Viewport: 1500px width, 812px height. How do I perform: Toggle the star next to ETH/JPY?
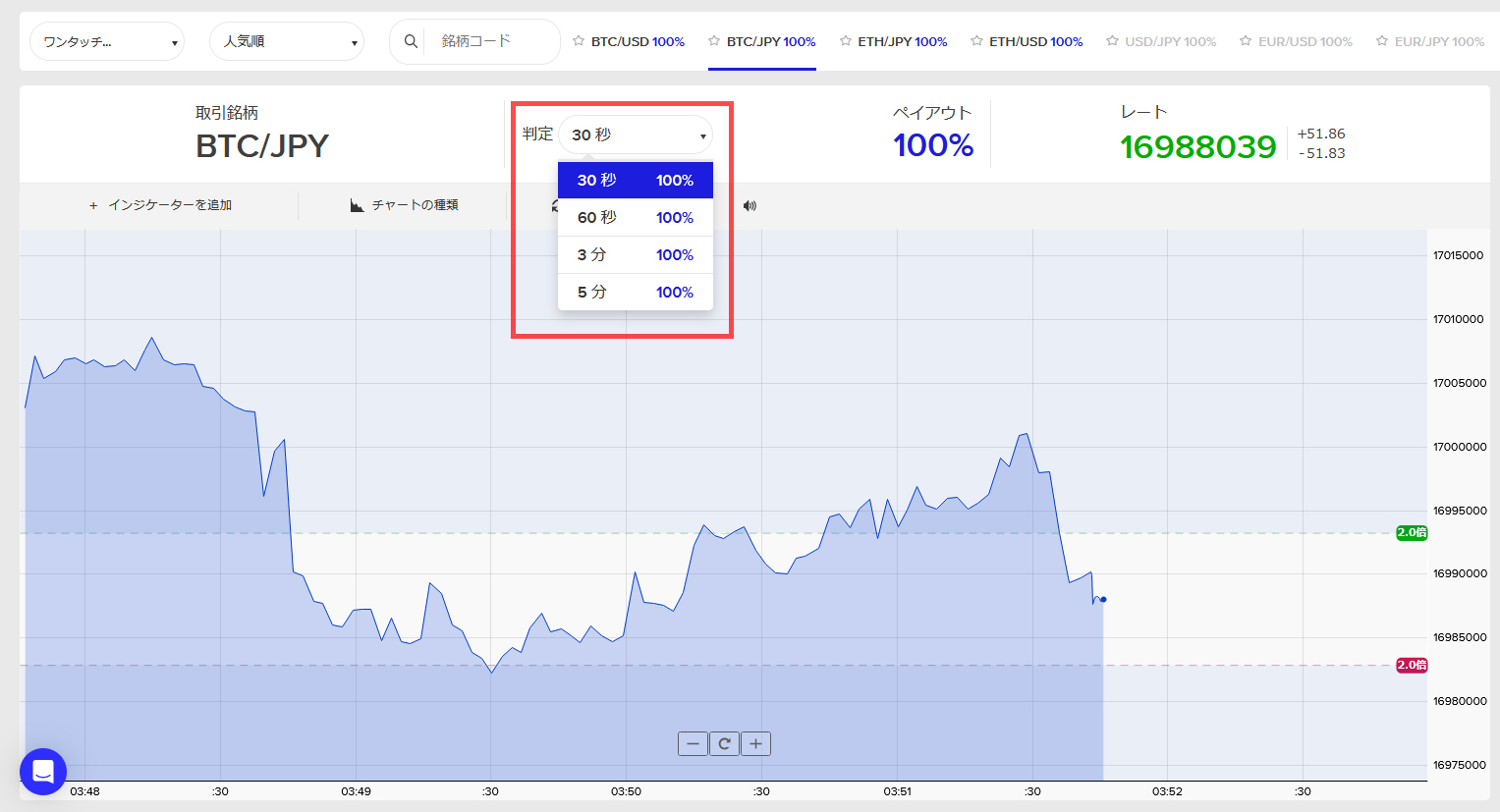[x=846, y=41]
